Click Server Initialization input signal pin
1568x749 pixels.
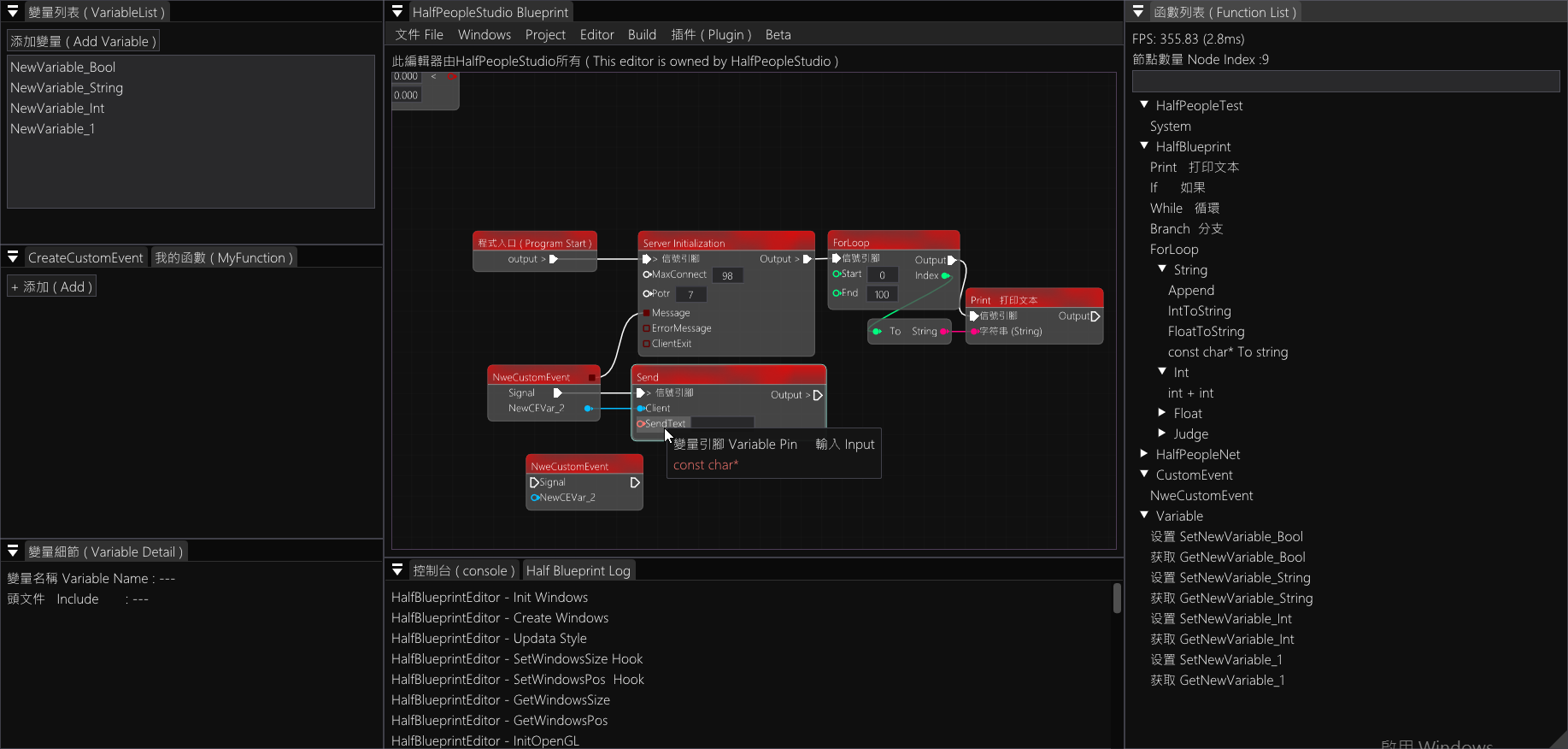tap(647, 259)
